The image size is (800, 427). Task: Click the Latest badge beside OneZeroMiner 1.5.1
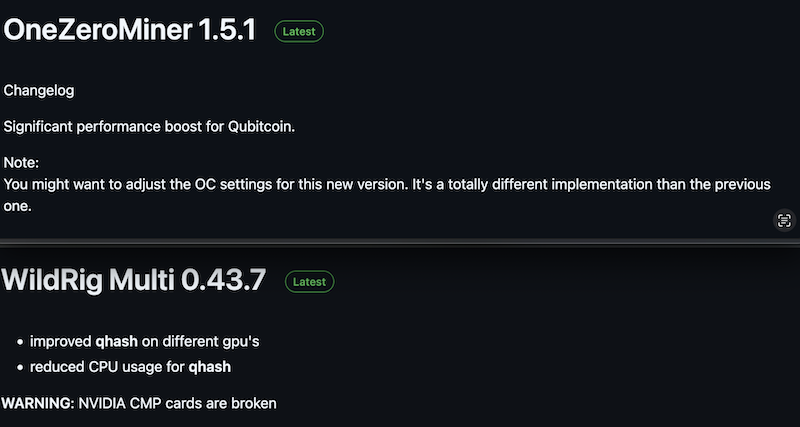point(299,32)
